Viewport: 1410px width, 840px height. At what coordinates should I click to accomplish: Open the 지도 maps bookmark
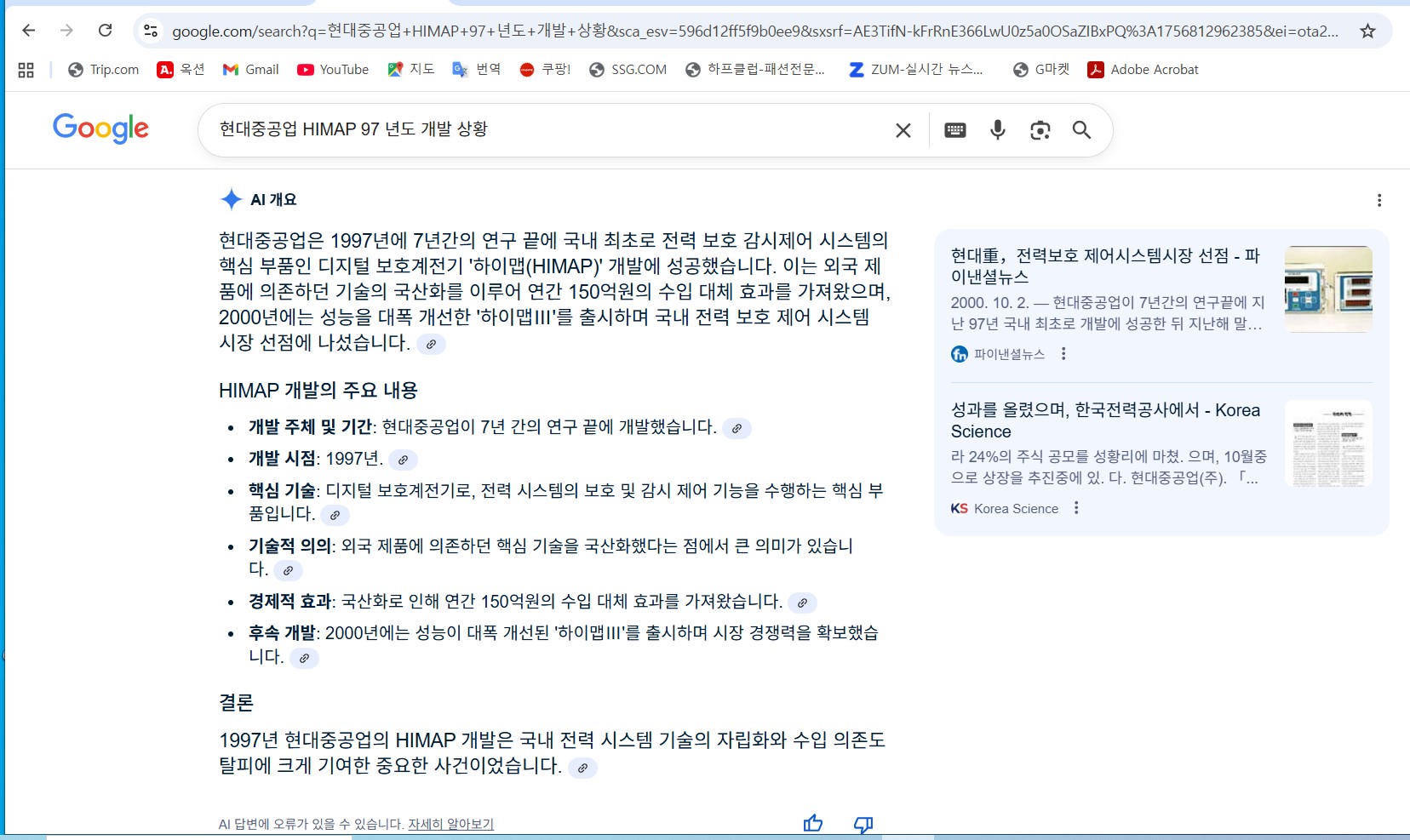pyautogui.click(x=410, y=70)
